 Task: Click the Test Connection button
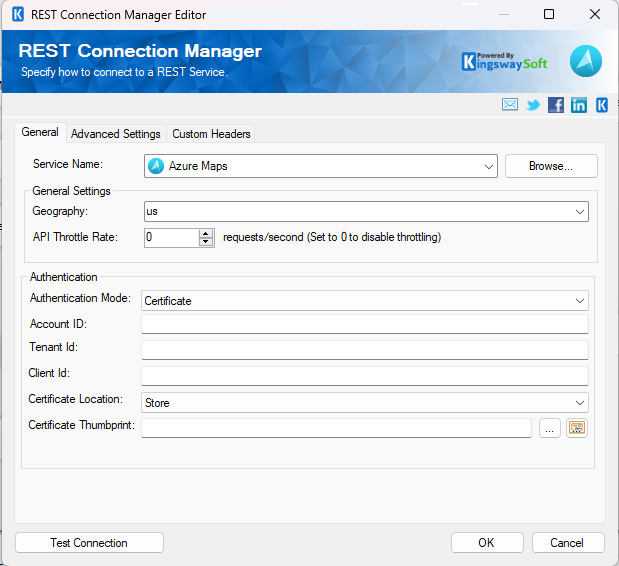(89, 543)
